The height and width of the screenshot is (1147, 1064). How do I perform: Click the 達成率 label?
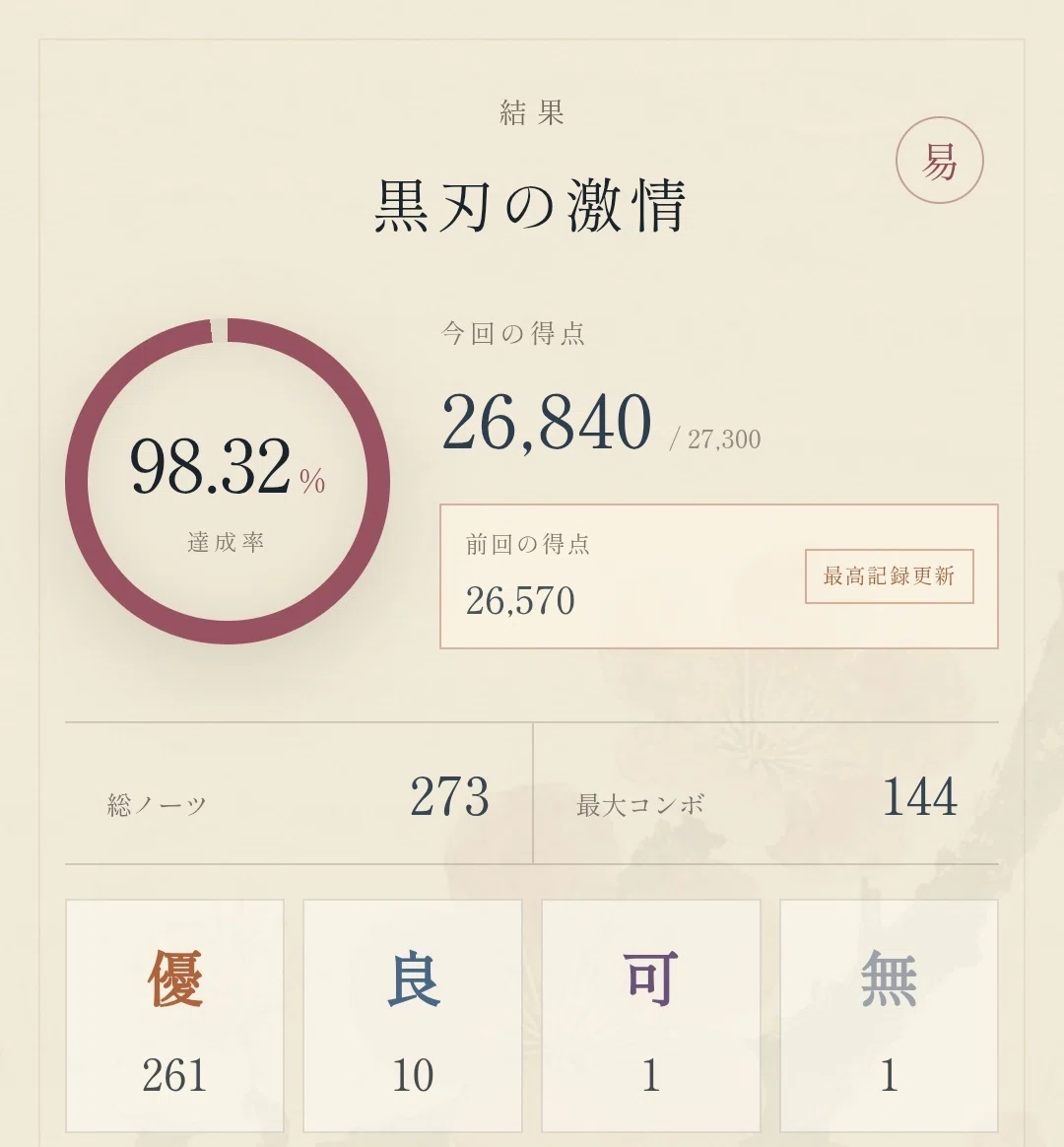[x=226, y=542]
